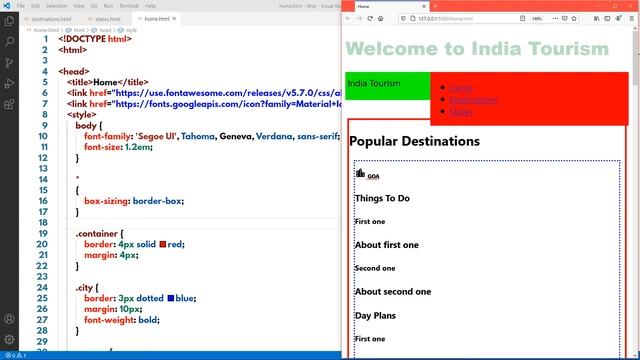640x360 pixels.
Task: Toggle Firefox reader view icon
Action: coord(522,18)
